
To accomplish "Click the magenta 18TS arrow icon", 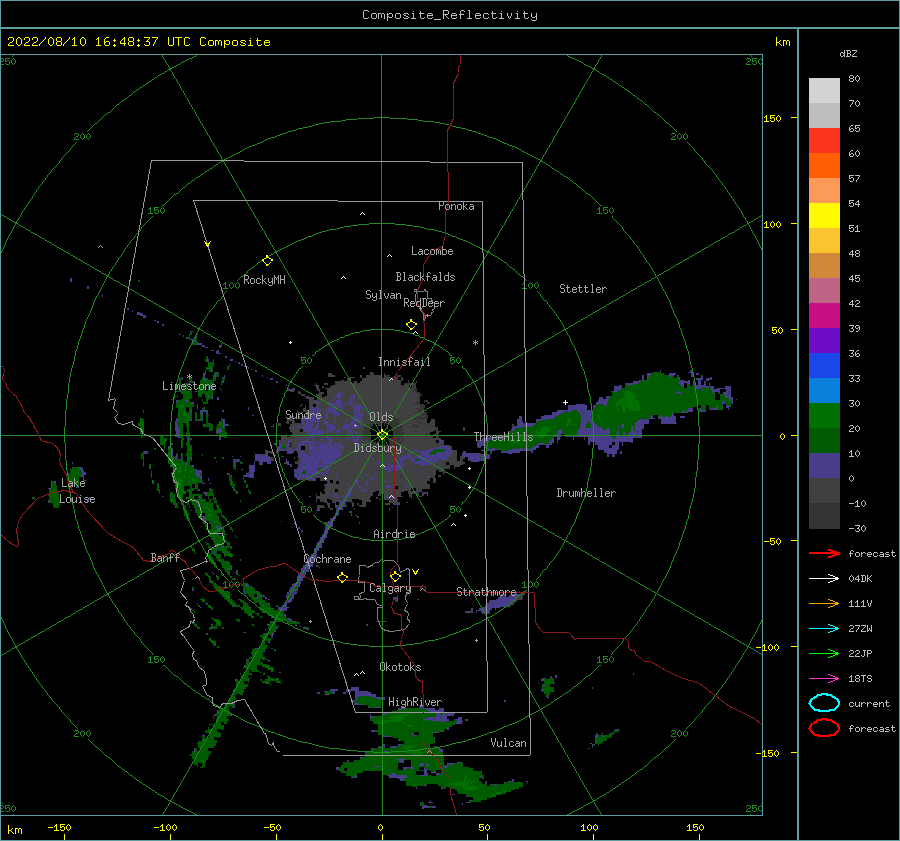I will click(824, 678).
